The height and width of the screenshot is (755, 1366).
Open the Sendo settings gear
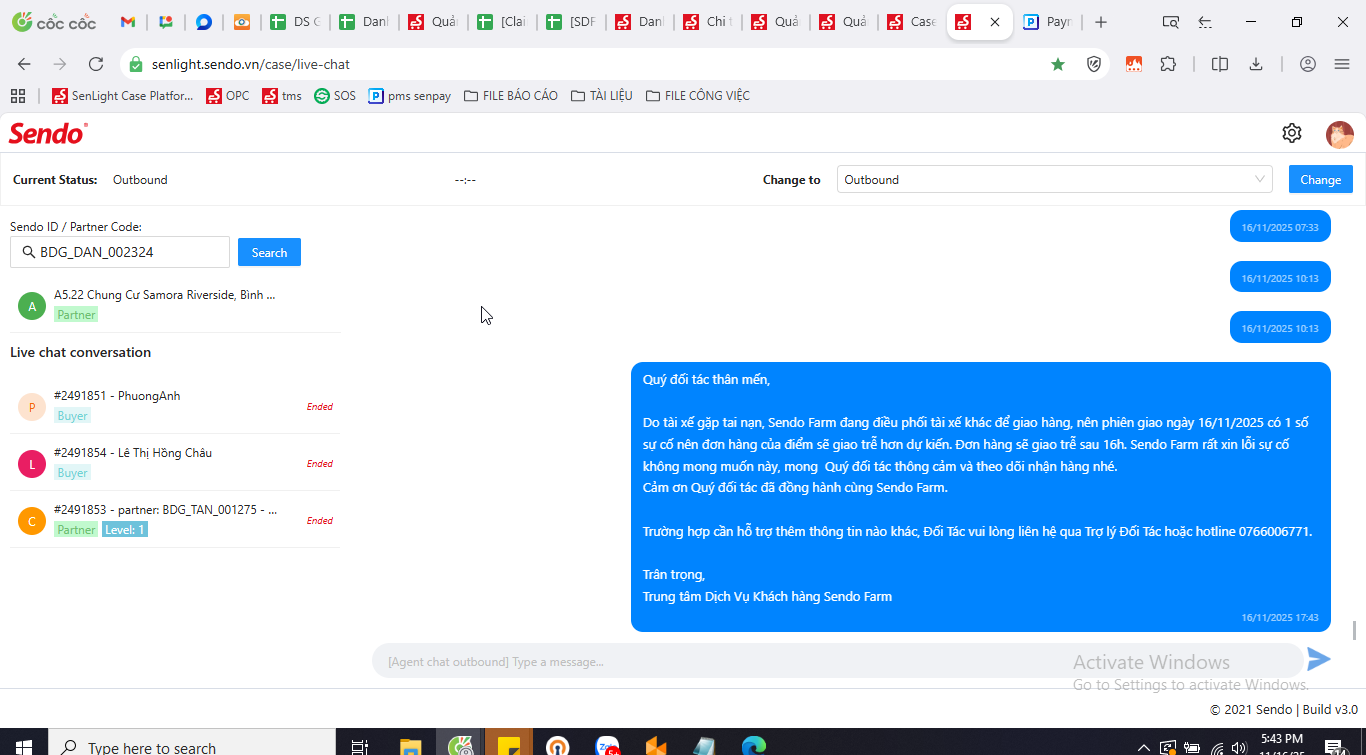pyautogui.click(x=1292, y=133)
